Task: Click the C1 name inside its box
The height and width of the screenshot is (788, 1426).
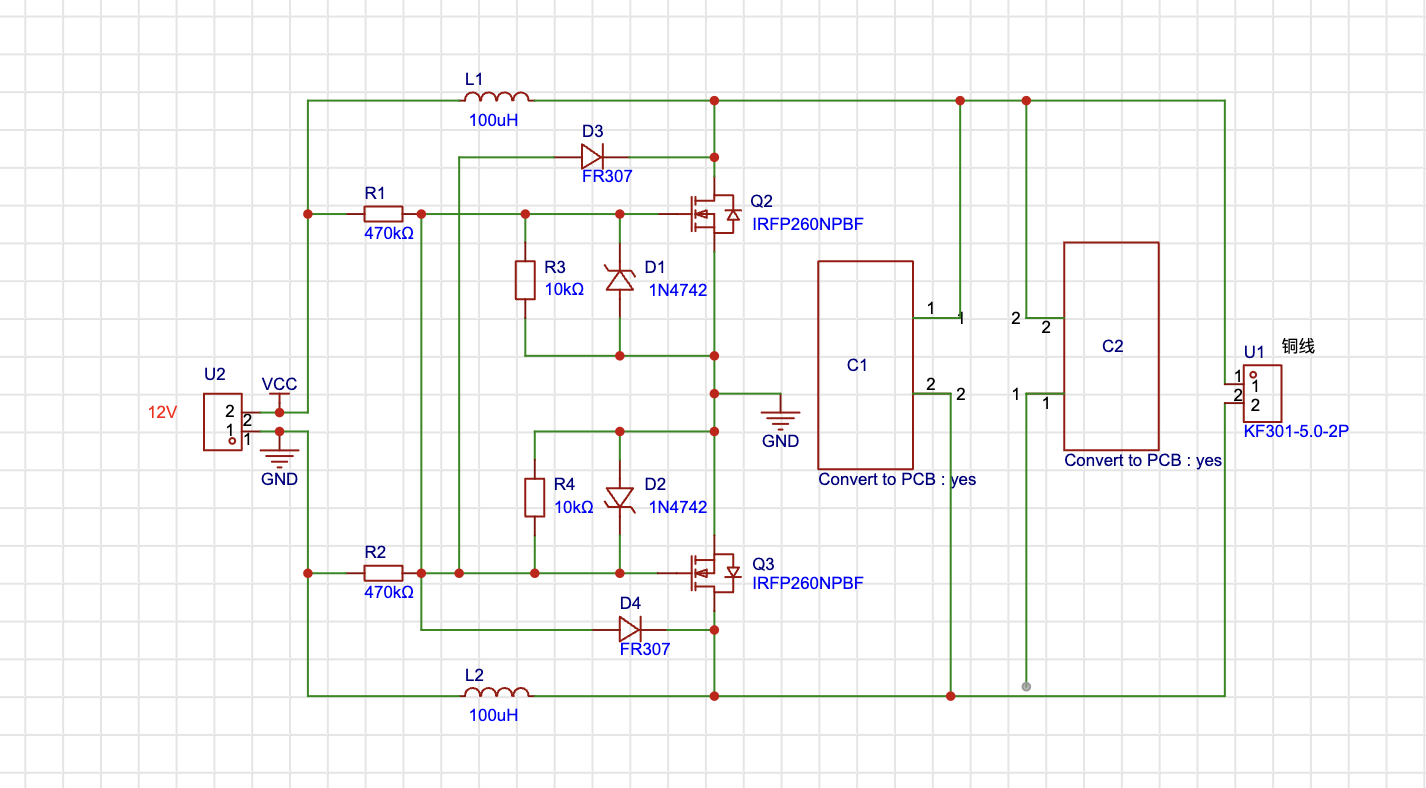Action: (857, 365)
